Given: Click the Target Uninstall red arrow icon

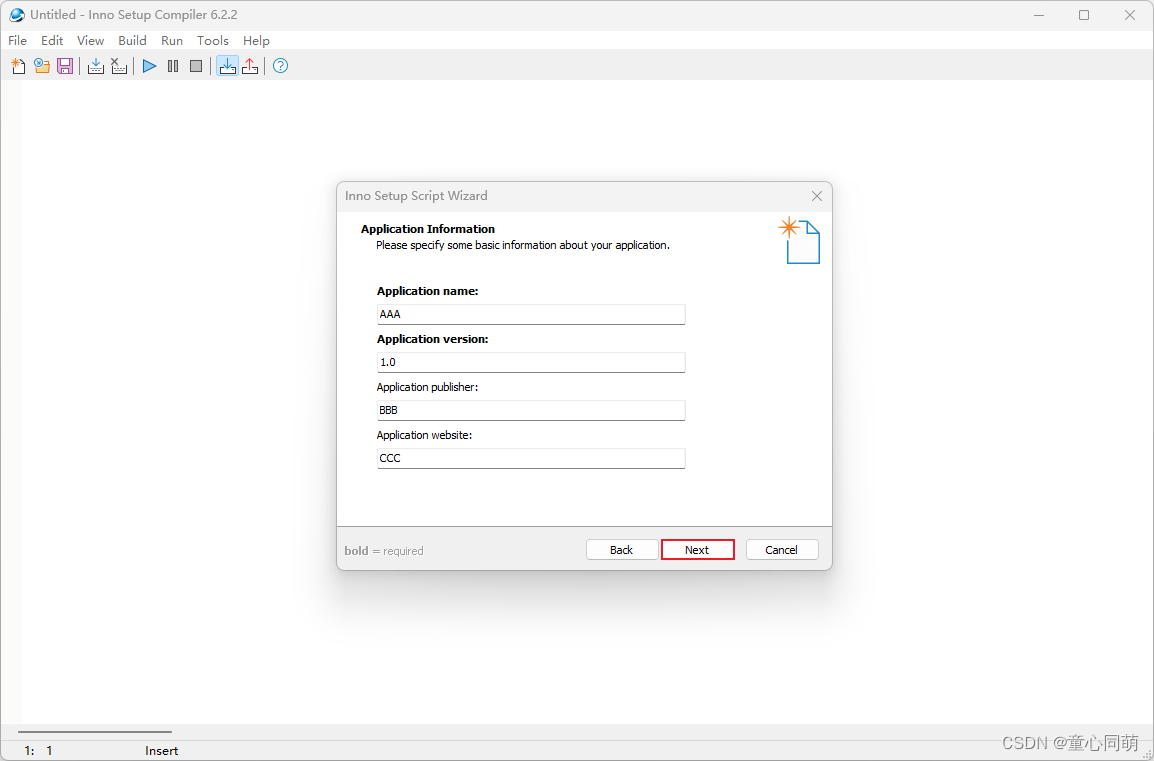Looking at the screenshot, I should (250, 66).
